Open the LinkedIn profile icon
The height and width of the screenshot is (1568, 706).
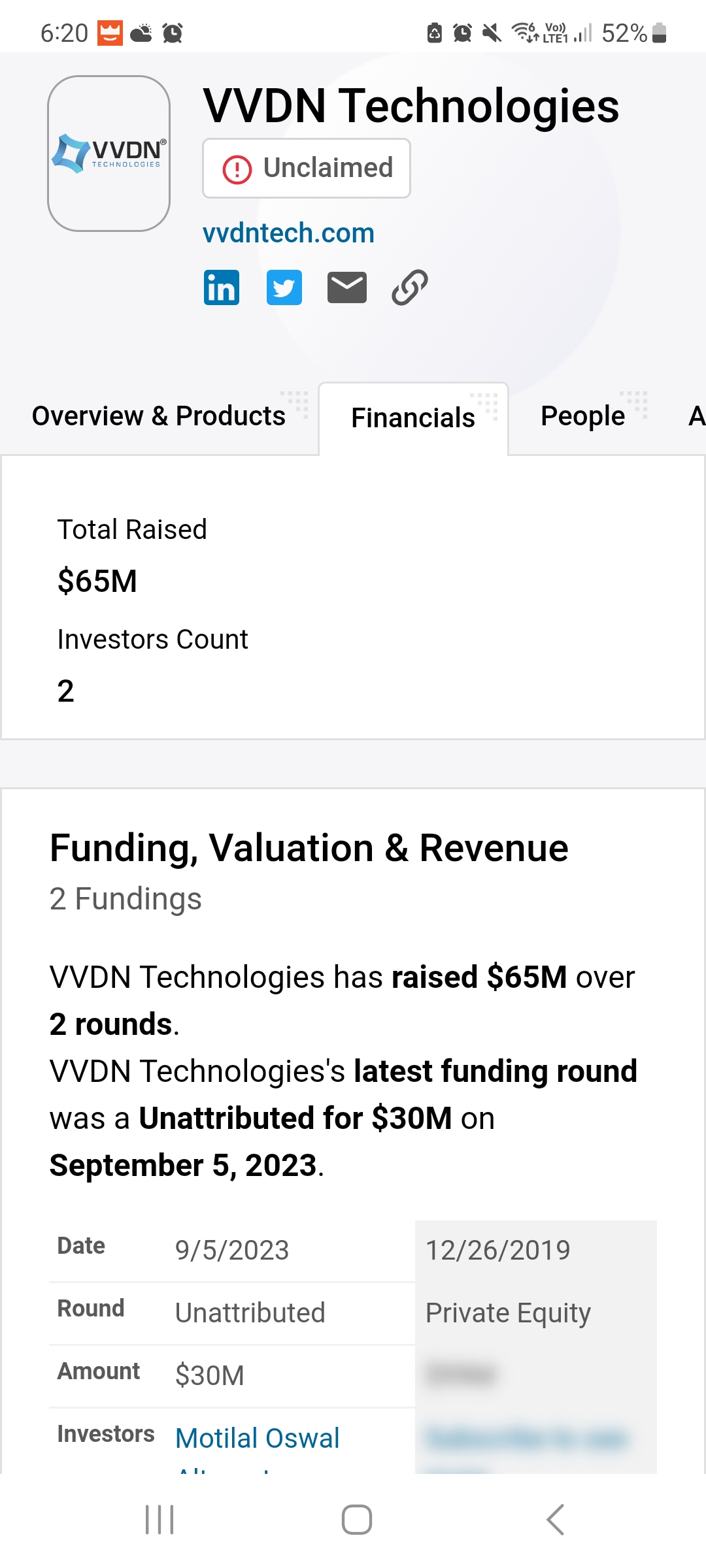point(222,287)
